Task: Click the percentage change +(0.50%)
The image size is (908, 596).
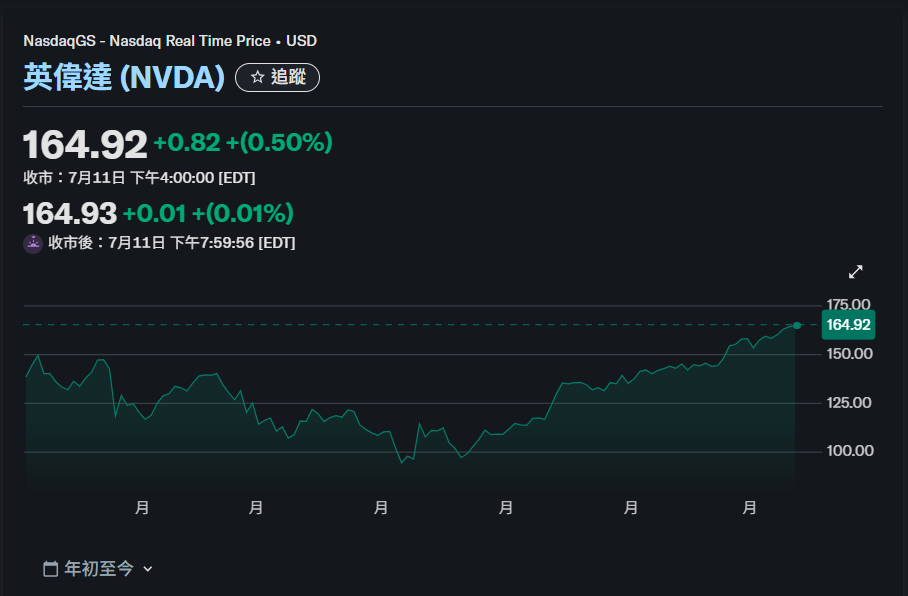Action: tap(279, 142)
